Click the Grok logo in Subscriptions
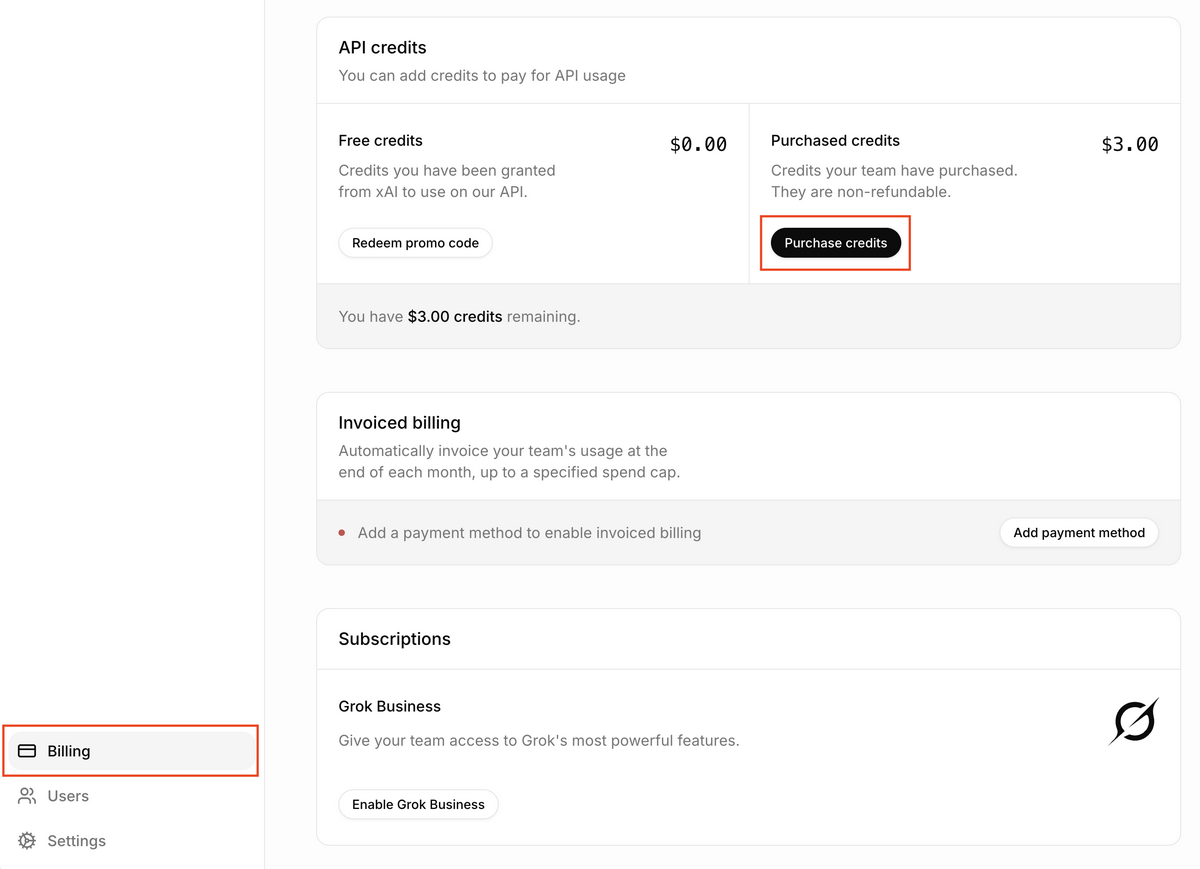The width and height of the screenshot is (1200, 869). [x=1133, y=721]
